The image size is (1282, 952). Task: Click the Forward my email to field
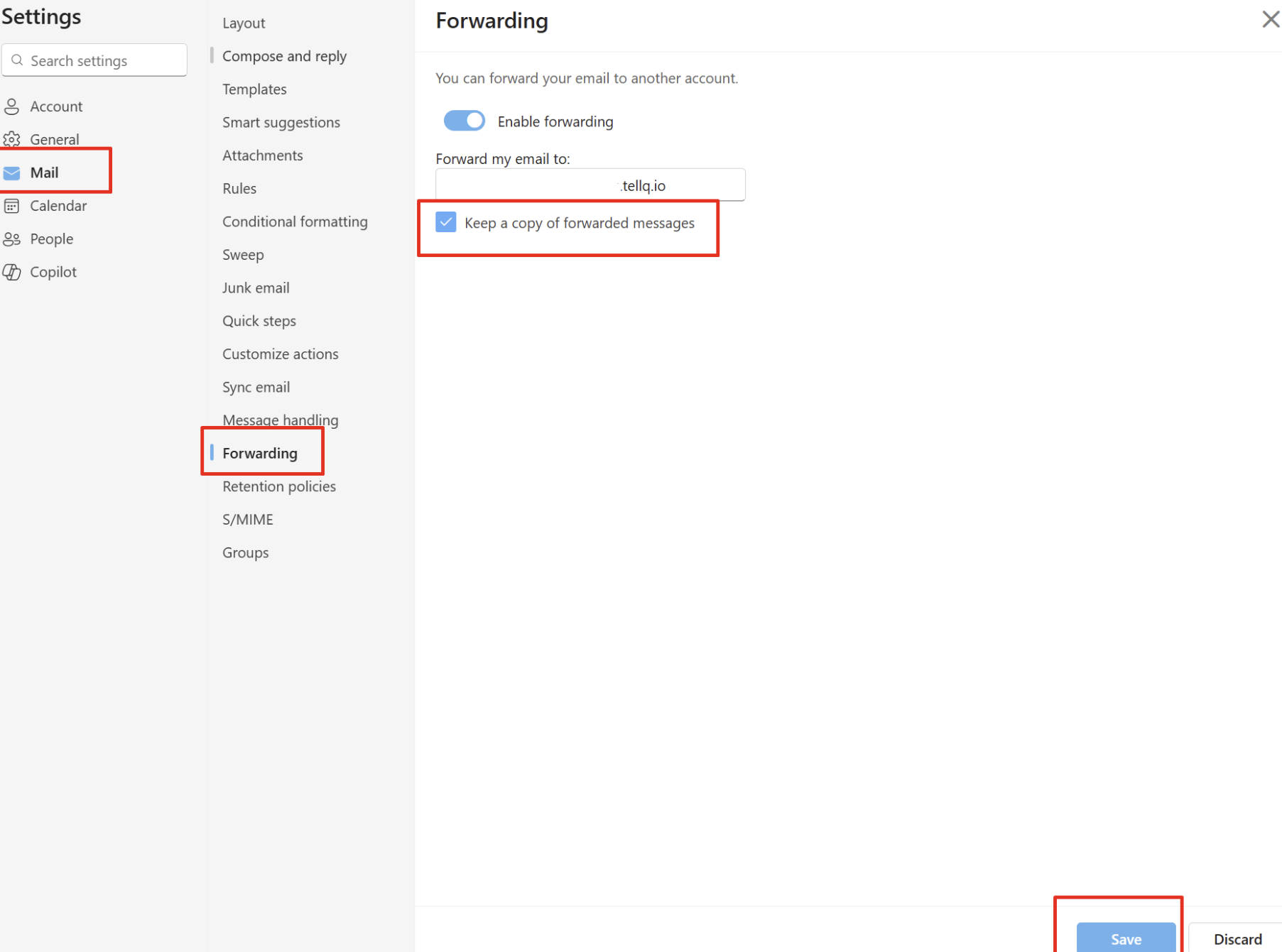pos(590,185)
